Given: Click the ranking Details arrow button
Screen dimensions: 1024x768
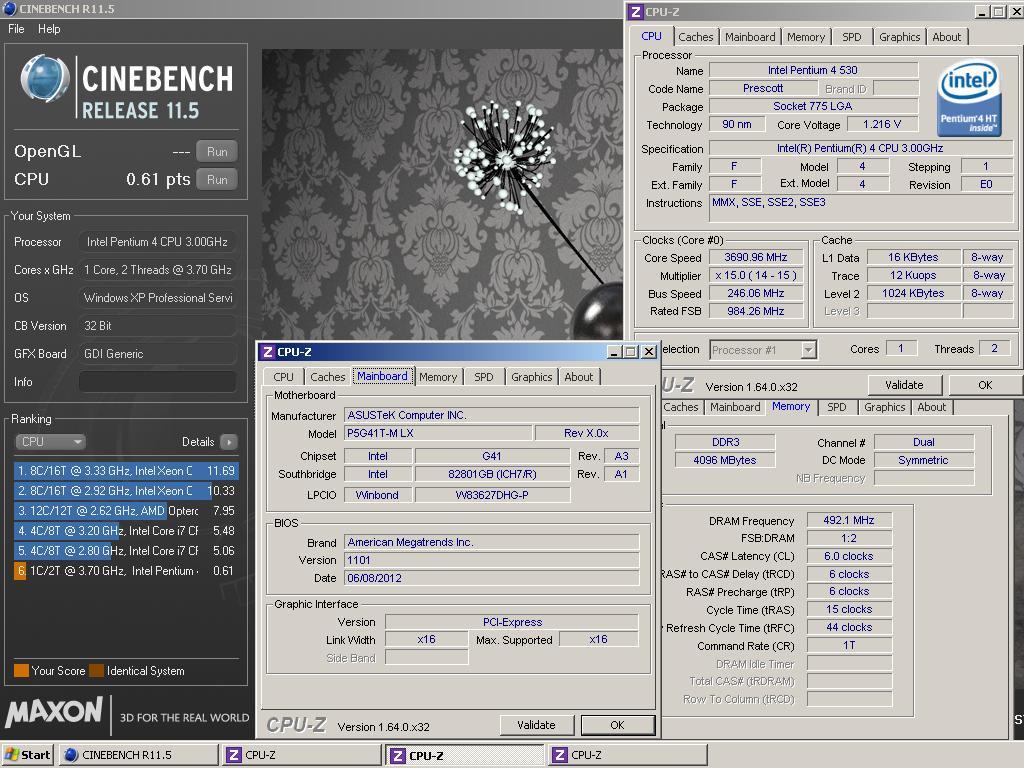Looking at the screenshot, I should pyautogui.click(x=229, y=442).
